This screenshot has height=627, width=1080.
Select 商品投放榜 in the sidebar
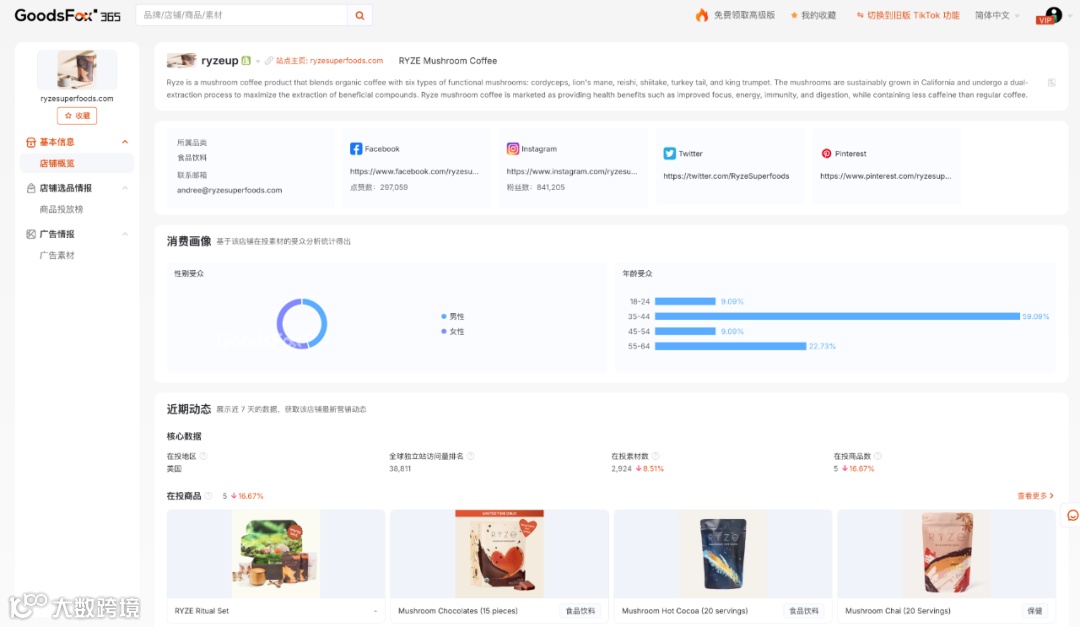coord(61,209)
